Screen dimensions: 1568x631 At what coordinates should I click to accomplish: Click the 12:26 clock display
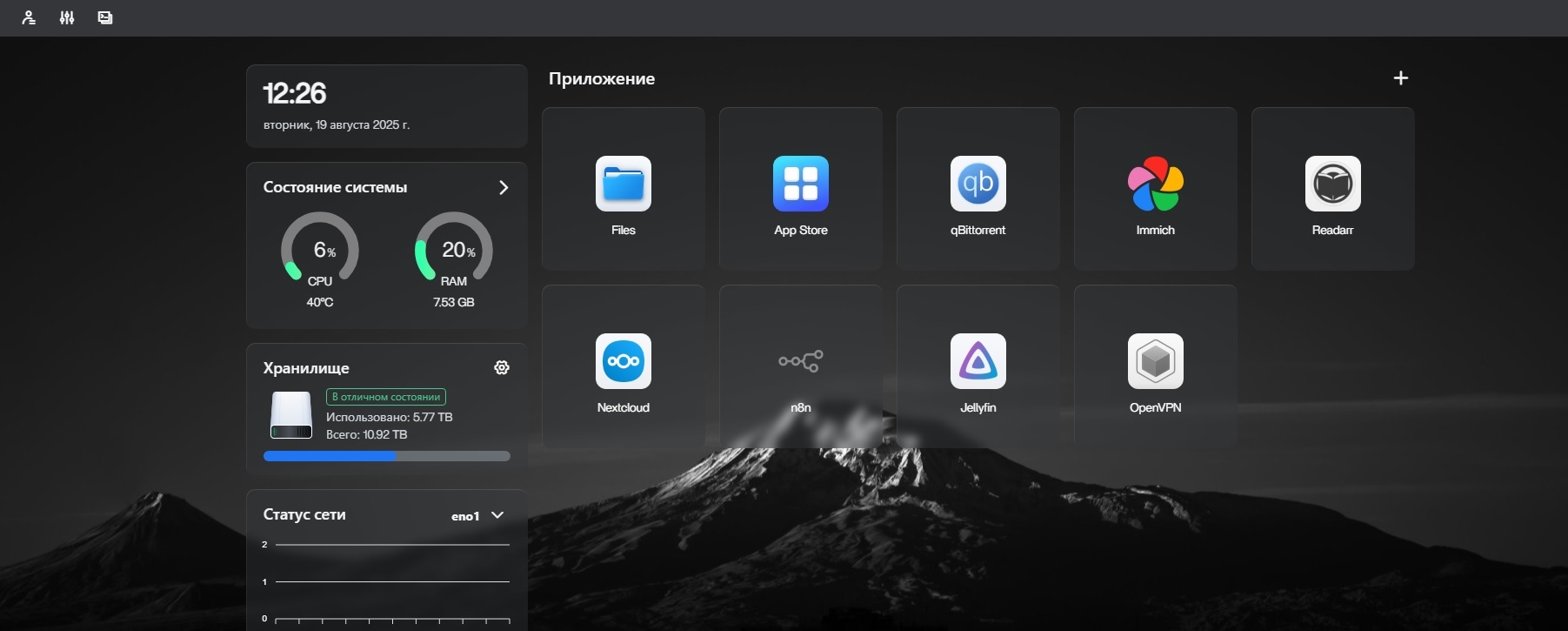[295, 93]
